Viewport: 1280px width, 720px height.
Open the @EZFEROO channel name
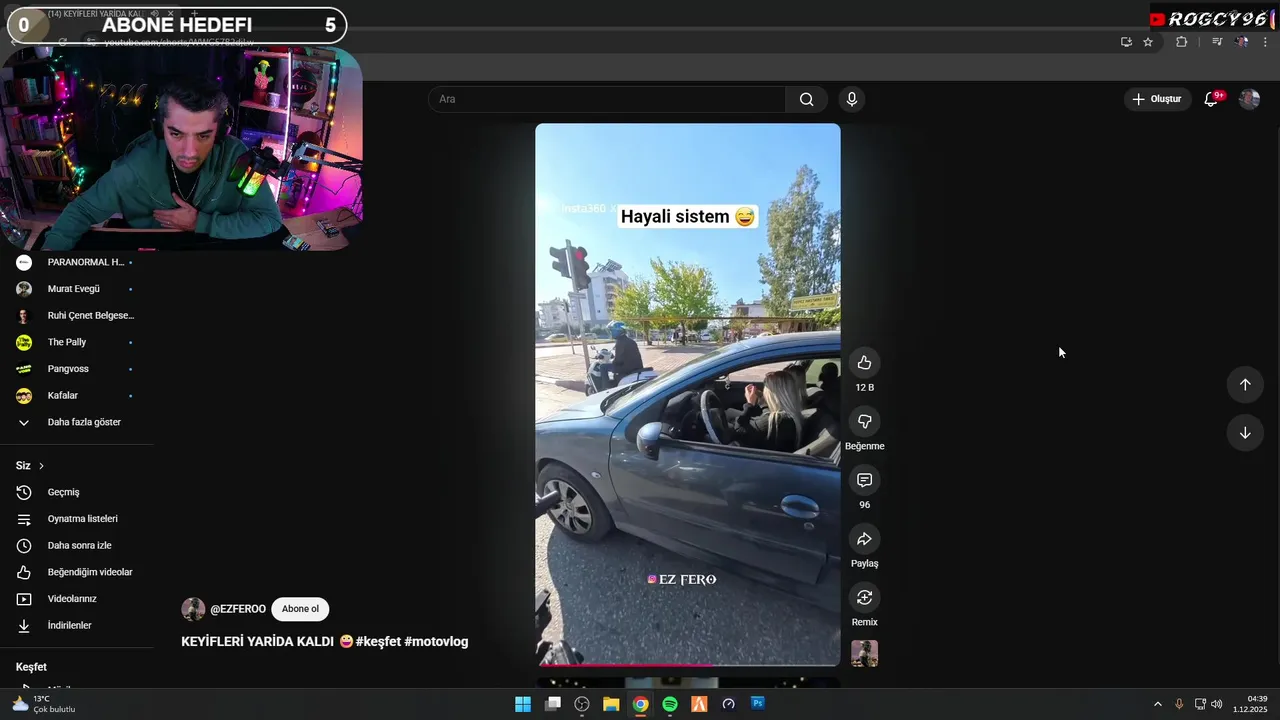point(238,609)
